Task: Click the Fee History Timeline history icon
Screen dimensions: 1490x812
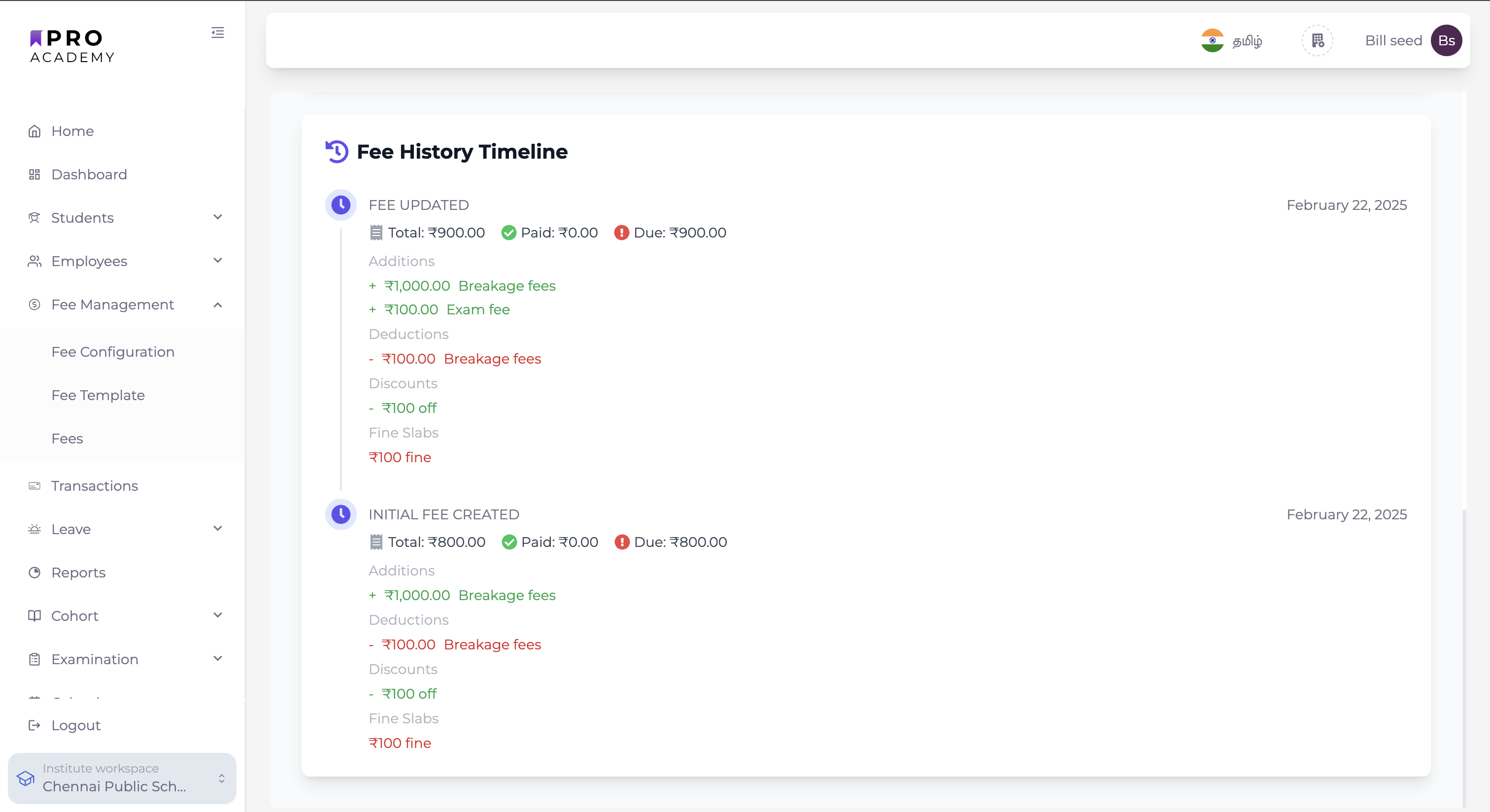Action: pos(337,152)
